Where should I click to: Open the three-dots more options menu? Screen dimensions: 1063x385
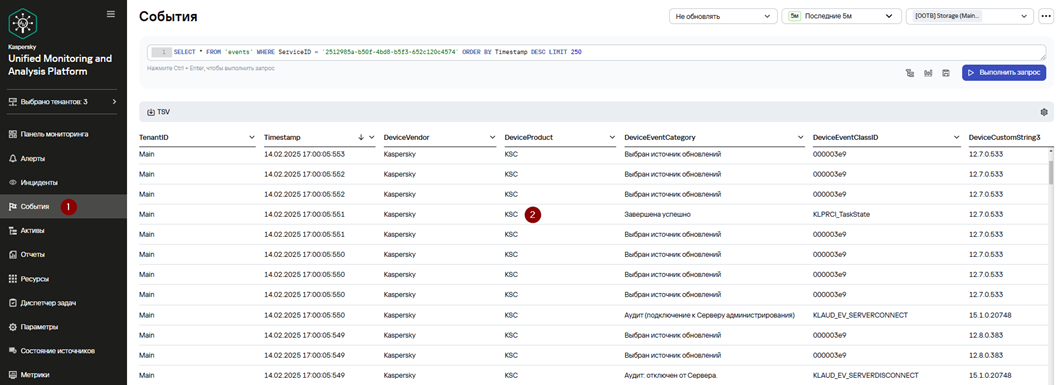(x=1046, y=16)
